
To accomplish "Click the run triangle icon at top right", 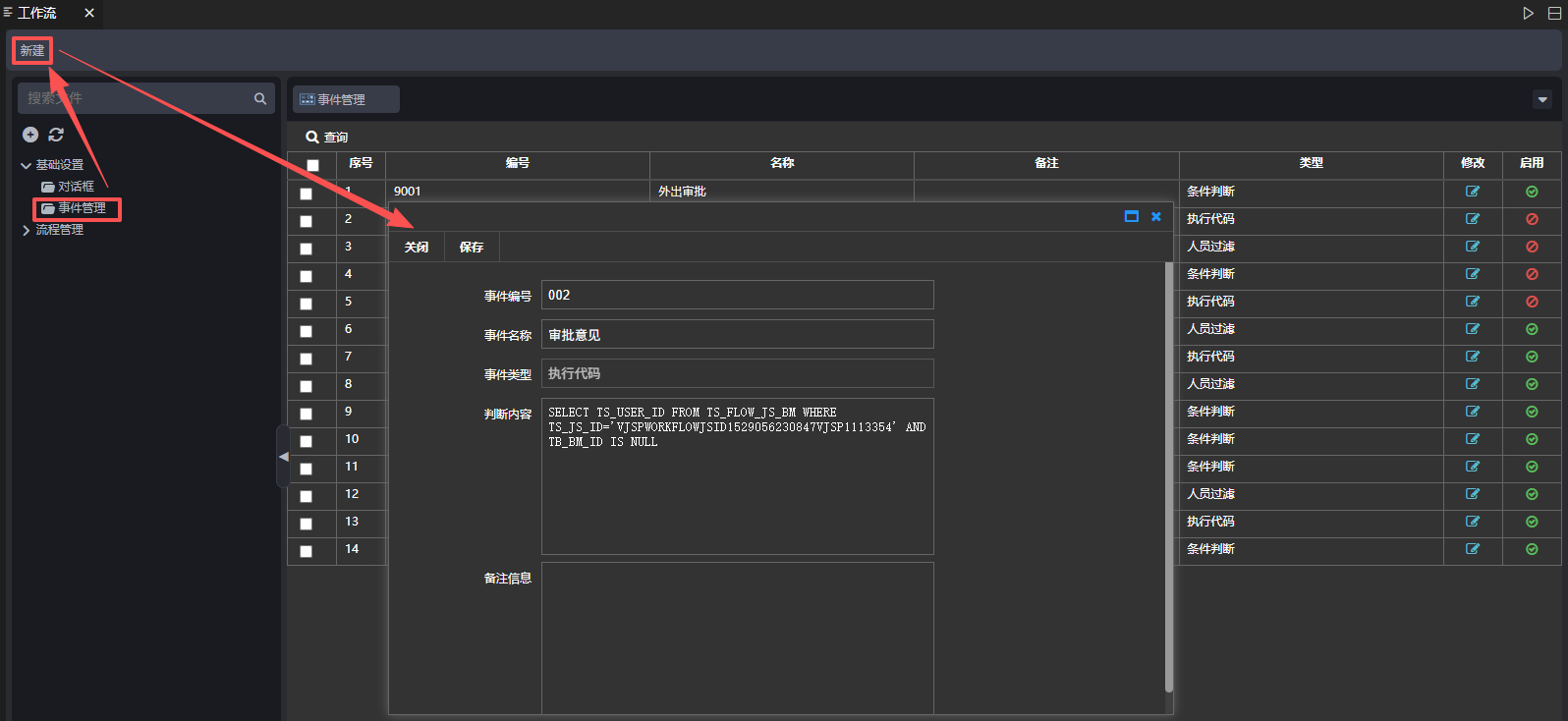I will click(x=1528, y=13).
